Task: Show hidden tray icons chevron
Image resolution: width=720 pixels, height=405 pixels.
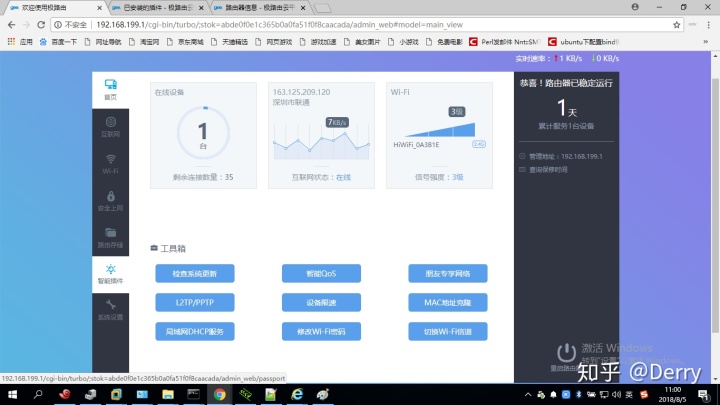Action: click(x=528, y=394)
